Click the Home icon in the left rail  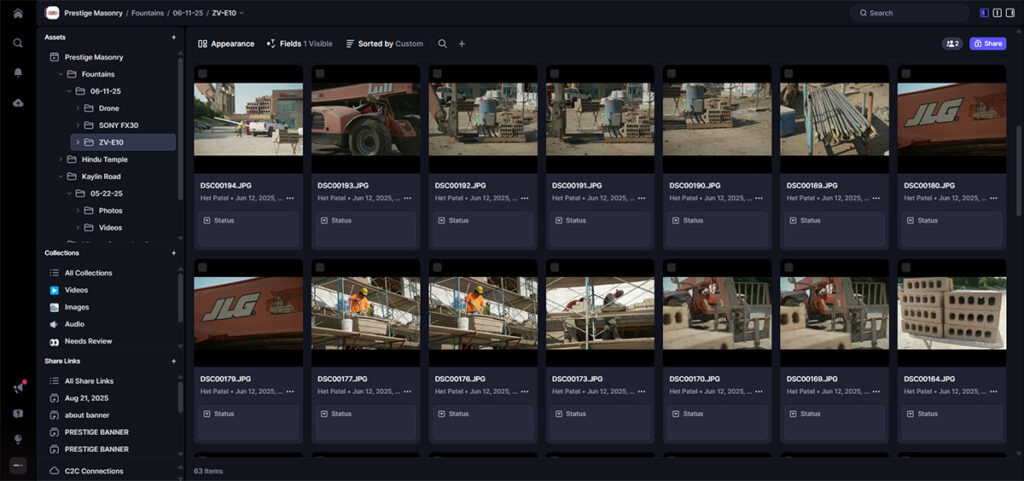(18, 13)
